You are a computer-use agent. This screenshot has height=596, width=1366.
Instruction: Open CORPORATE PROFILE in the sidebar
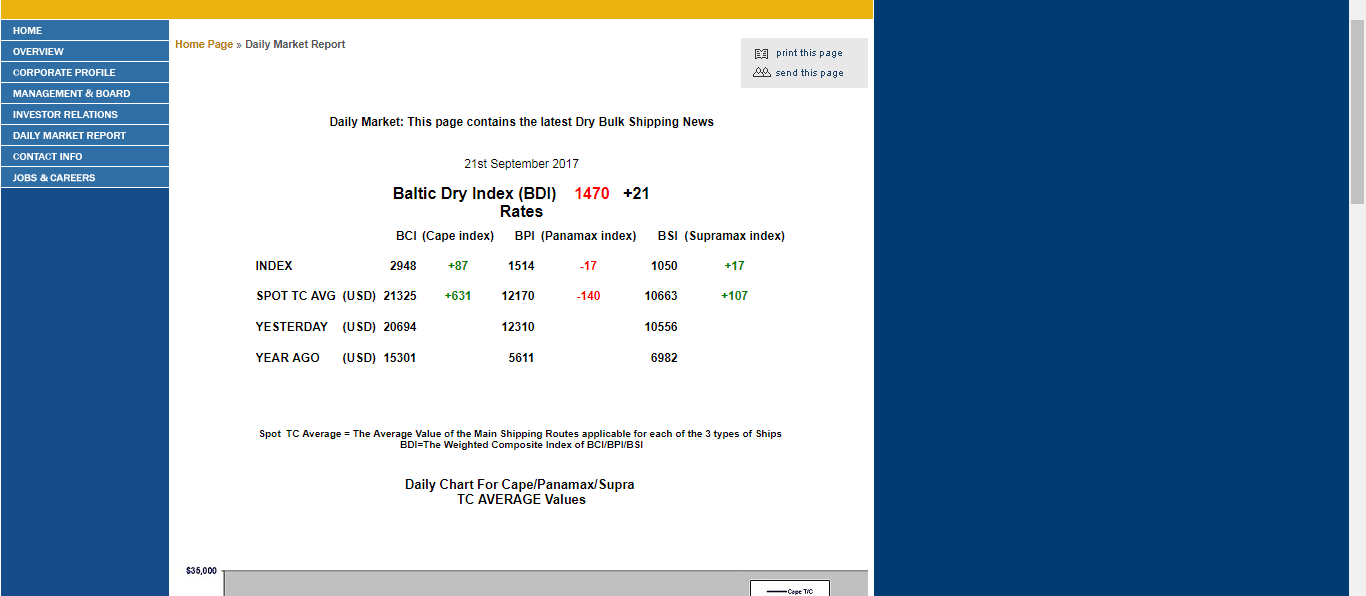(85, 73)
